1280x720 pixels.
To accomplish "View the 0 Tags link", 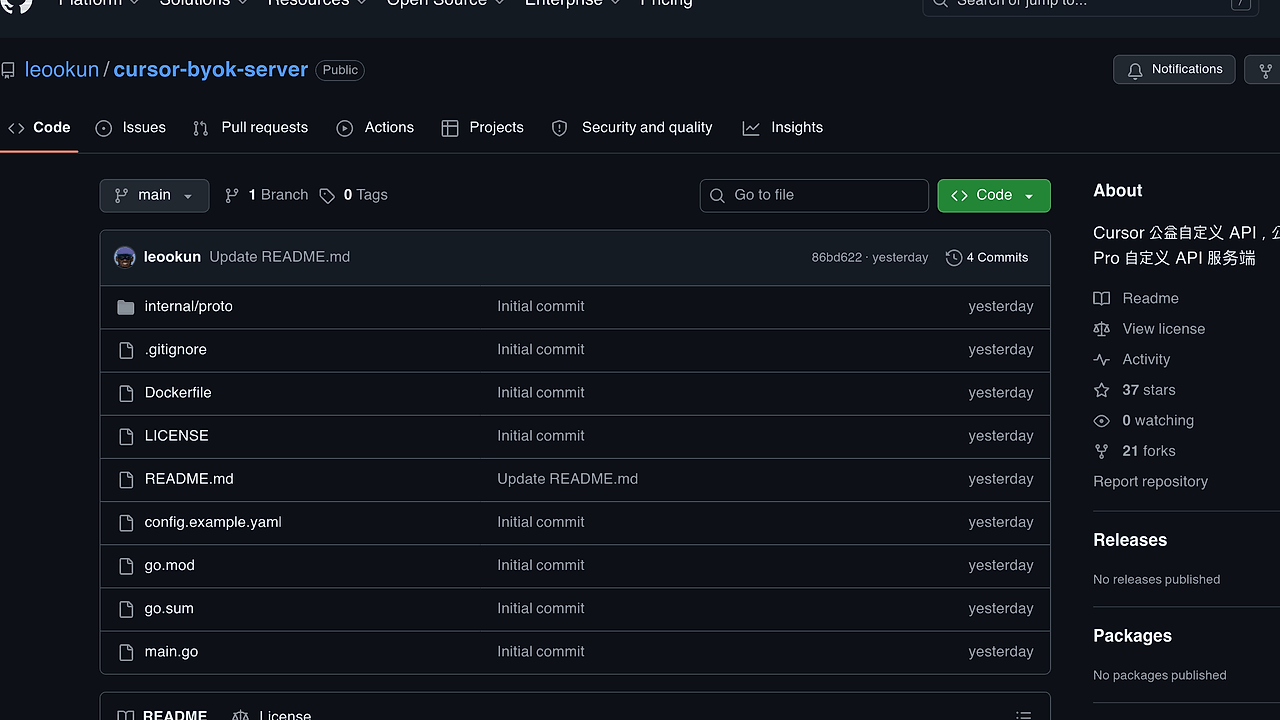I will [x=354, y=195].
